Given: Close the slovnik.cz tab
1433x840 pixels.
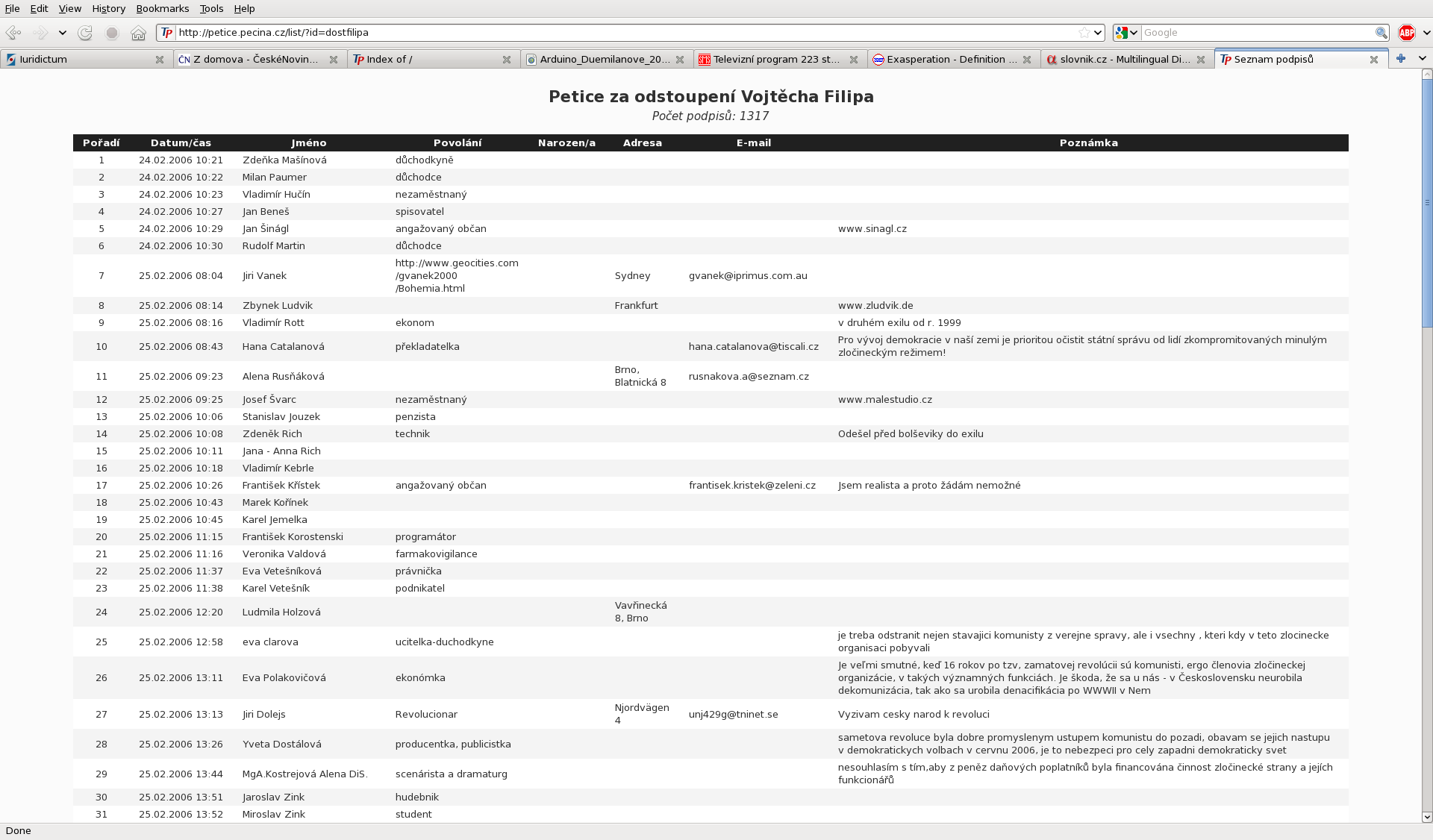Looking at the screenshot, I should pyautogui.click(x=1201, y=60).
